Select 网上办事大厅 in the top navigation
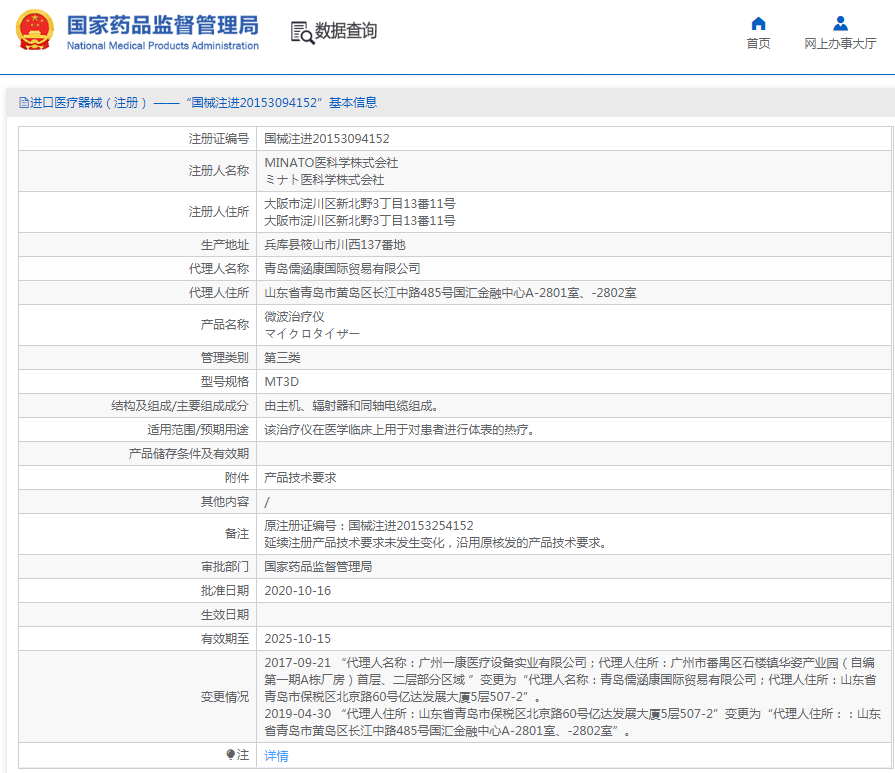 [839, 44]
